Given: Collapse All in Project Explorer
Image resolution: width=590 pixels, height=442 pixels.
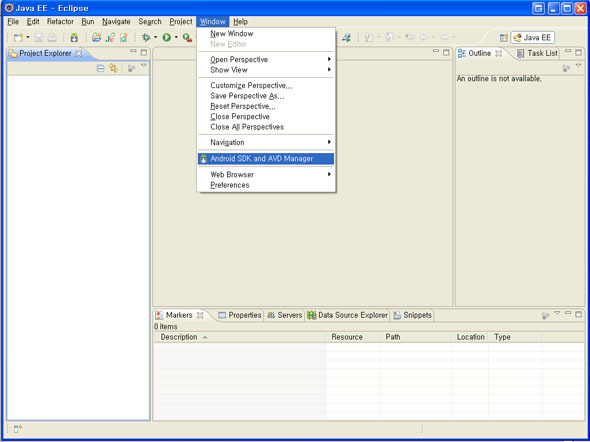Looking at the screenshot, I should pos(100,68).
